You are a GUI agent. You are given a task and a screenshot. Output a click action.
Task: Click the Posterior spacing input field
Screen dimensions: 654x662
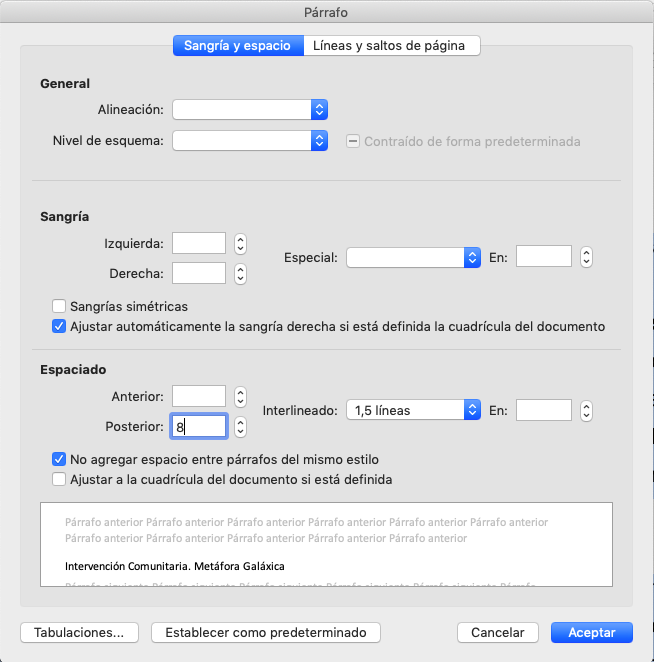pyautogui.click(x=199, y=427)
